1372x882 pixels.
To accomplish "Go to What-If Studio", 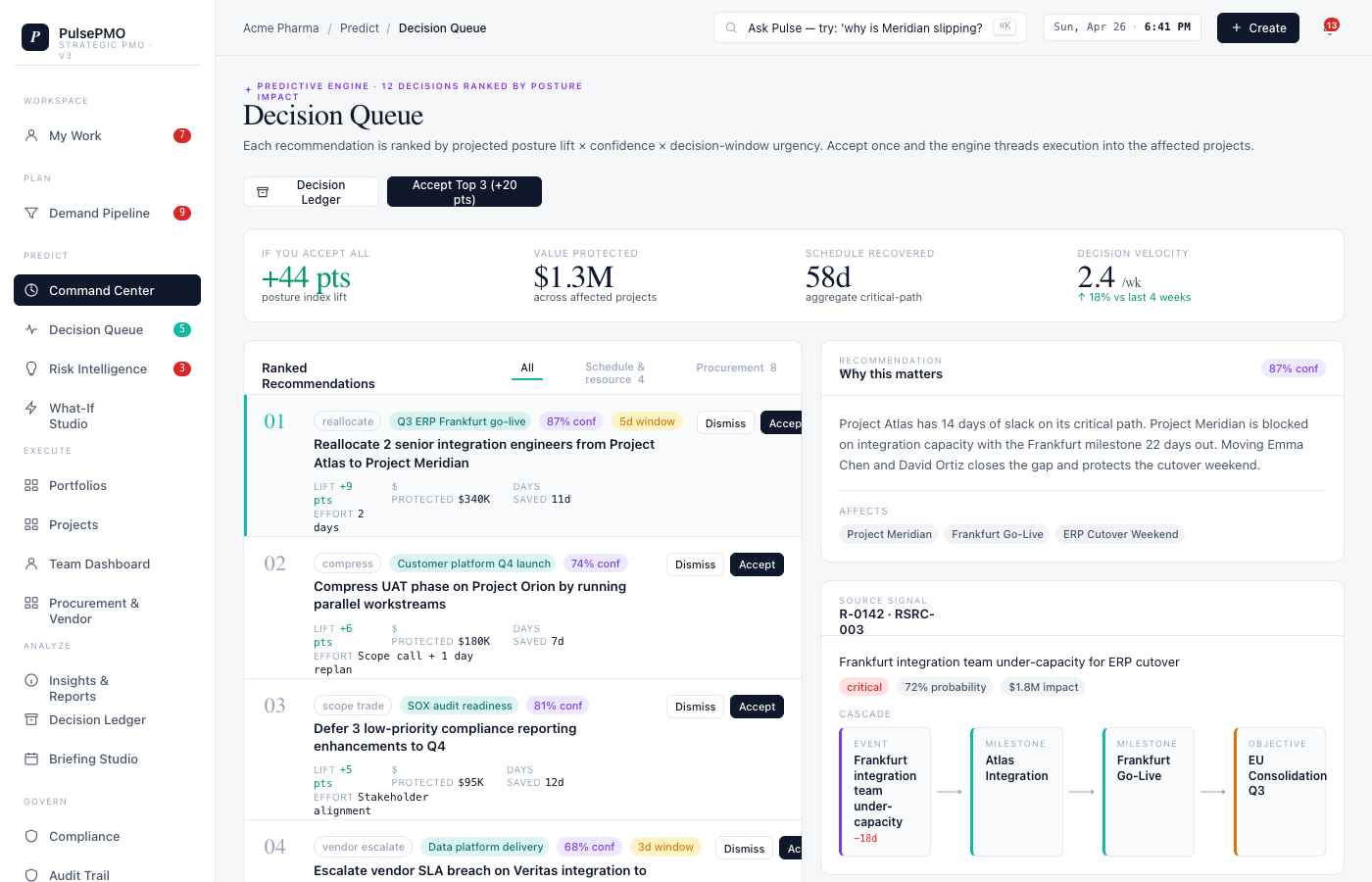I will 107,416.
